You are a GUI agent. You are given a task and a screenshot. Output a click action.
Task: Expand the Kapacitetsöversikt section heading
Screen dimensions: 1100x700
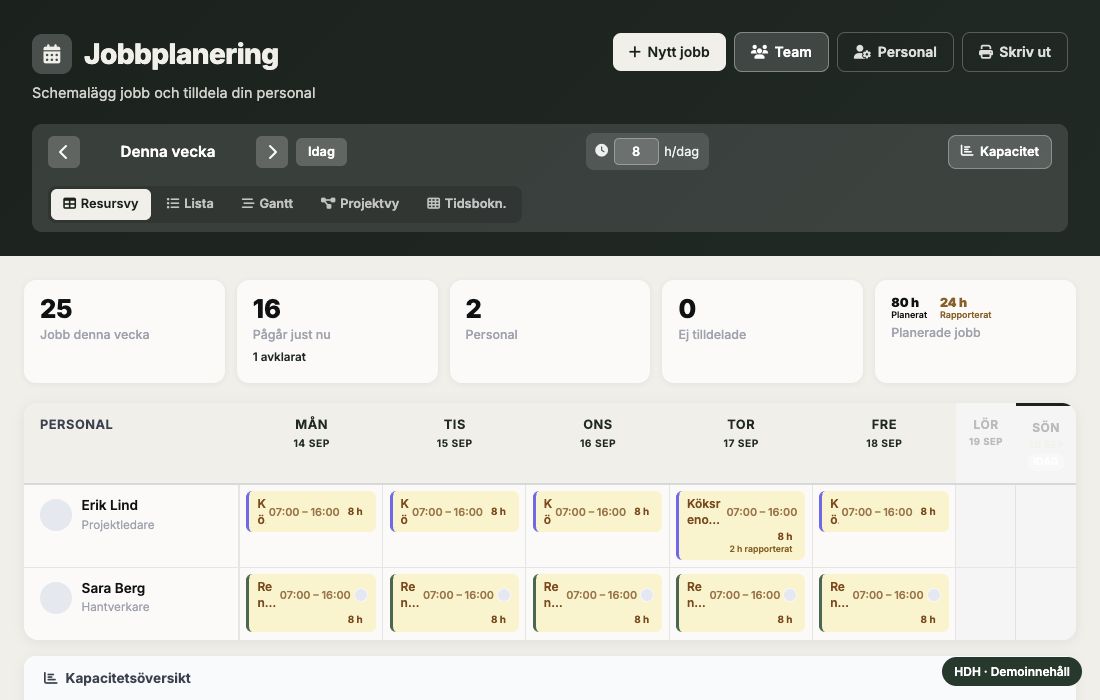(128, 678)
